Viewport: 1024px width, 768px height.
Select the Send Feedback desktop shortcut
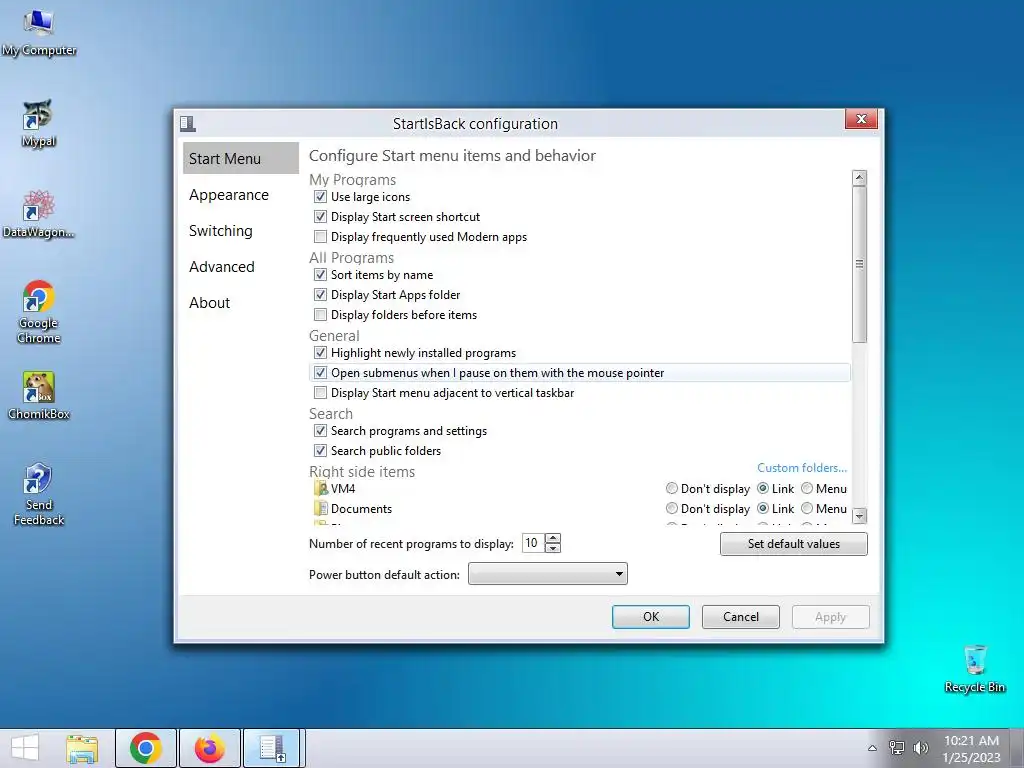39,494
